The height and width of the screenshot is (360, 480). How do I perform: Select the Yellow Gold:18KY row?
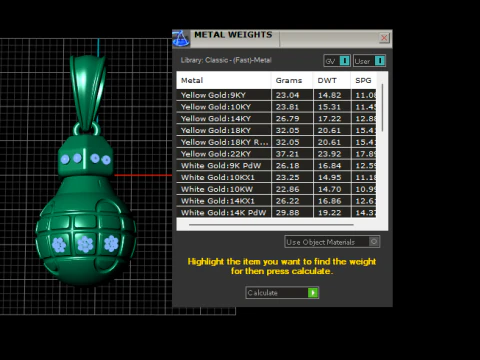coord(276,130)
